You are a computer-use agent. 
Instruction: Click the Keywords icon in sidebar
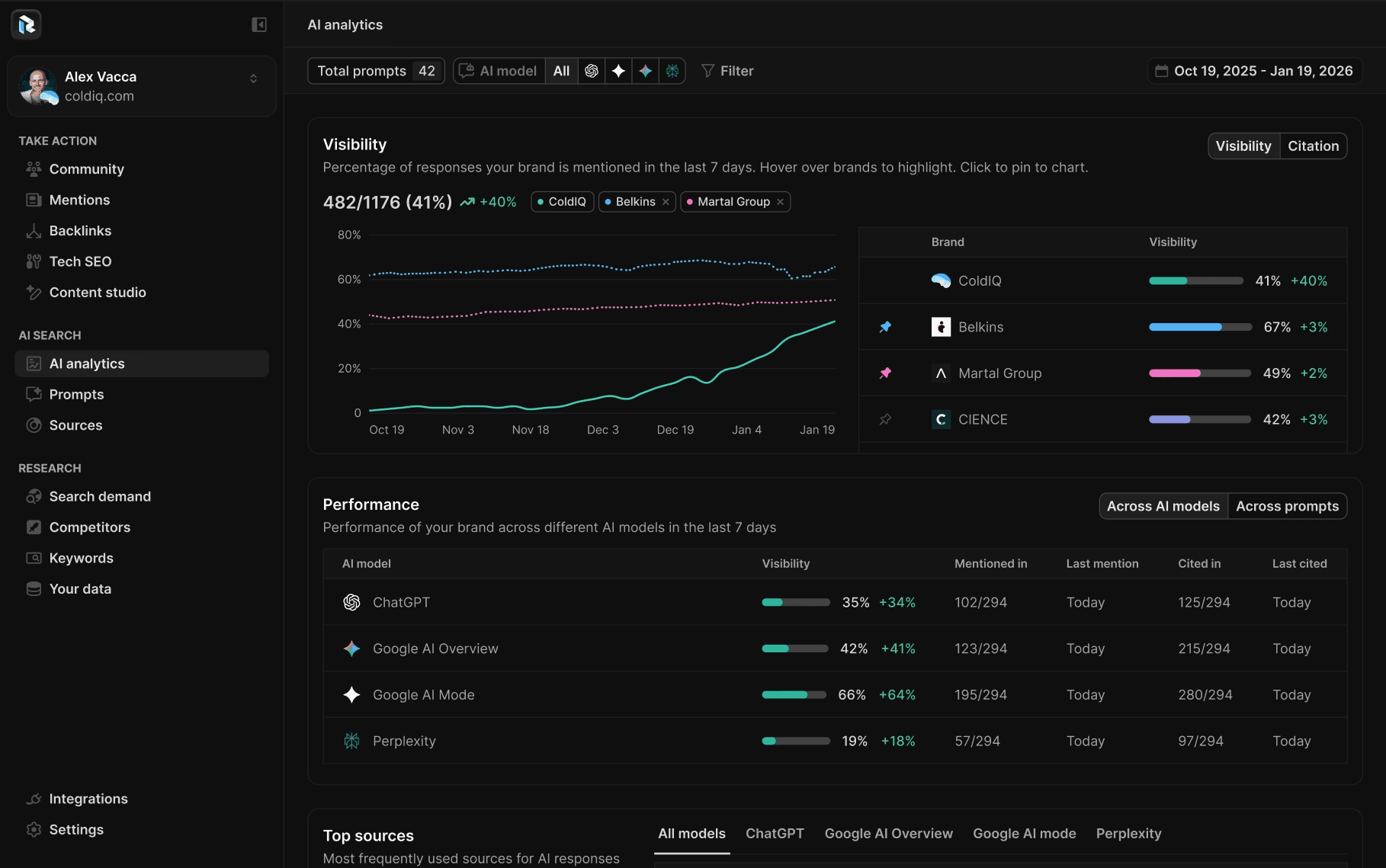34,558
